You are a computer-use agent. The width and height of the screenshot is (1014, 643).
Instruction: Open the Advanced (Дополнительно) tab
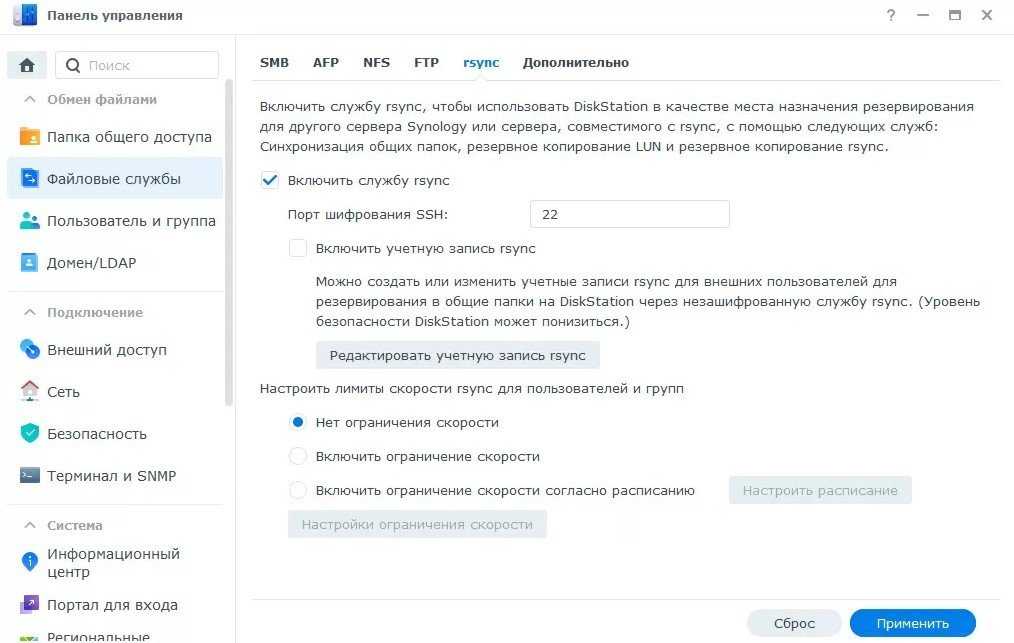575,62
